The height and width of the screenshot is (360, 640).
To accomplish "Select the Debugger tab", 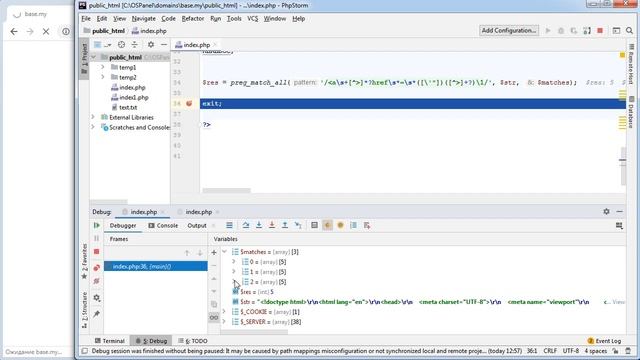I will click(x=123, y=226).
